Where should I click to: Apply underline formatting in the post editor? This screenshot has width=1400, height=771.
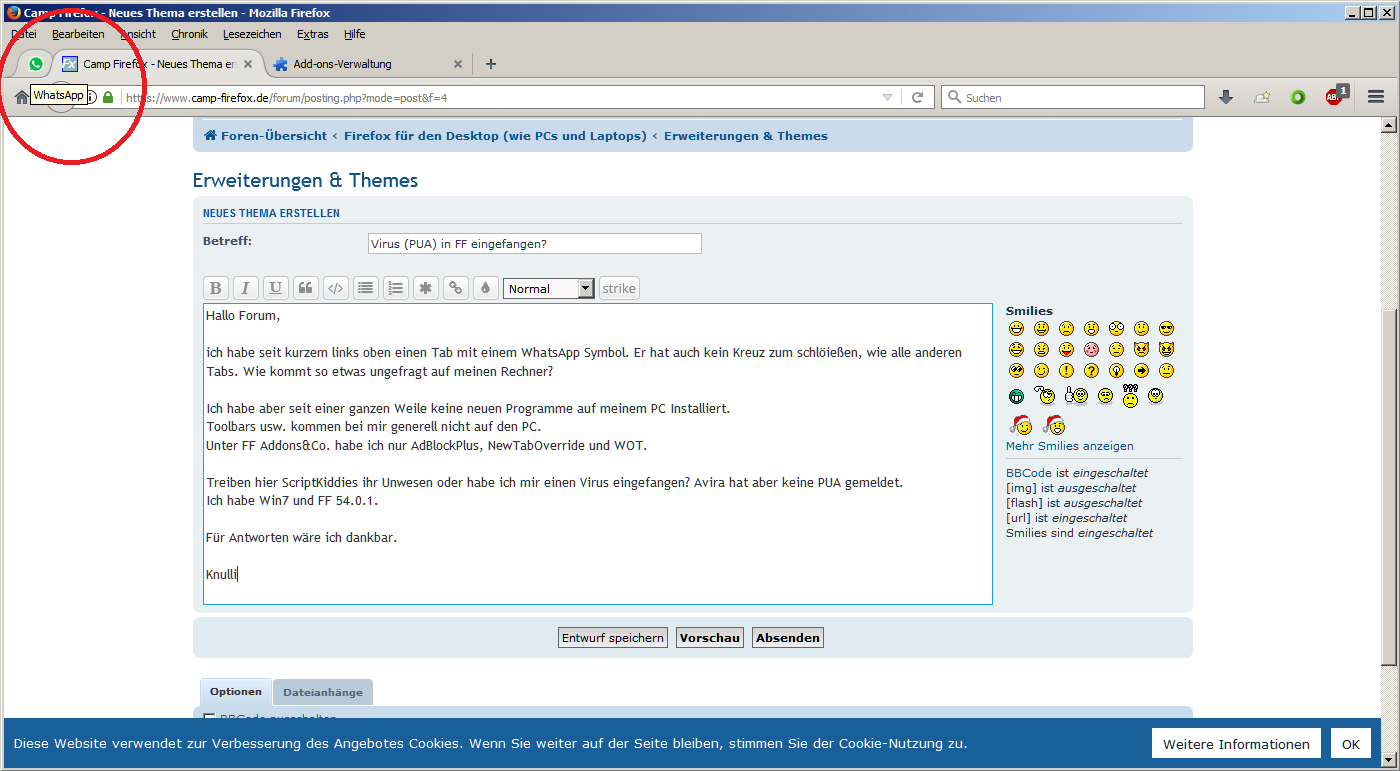276,288
